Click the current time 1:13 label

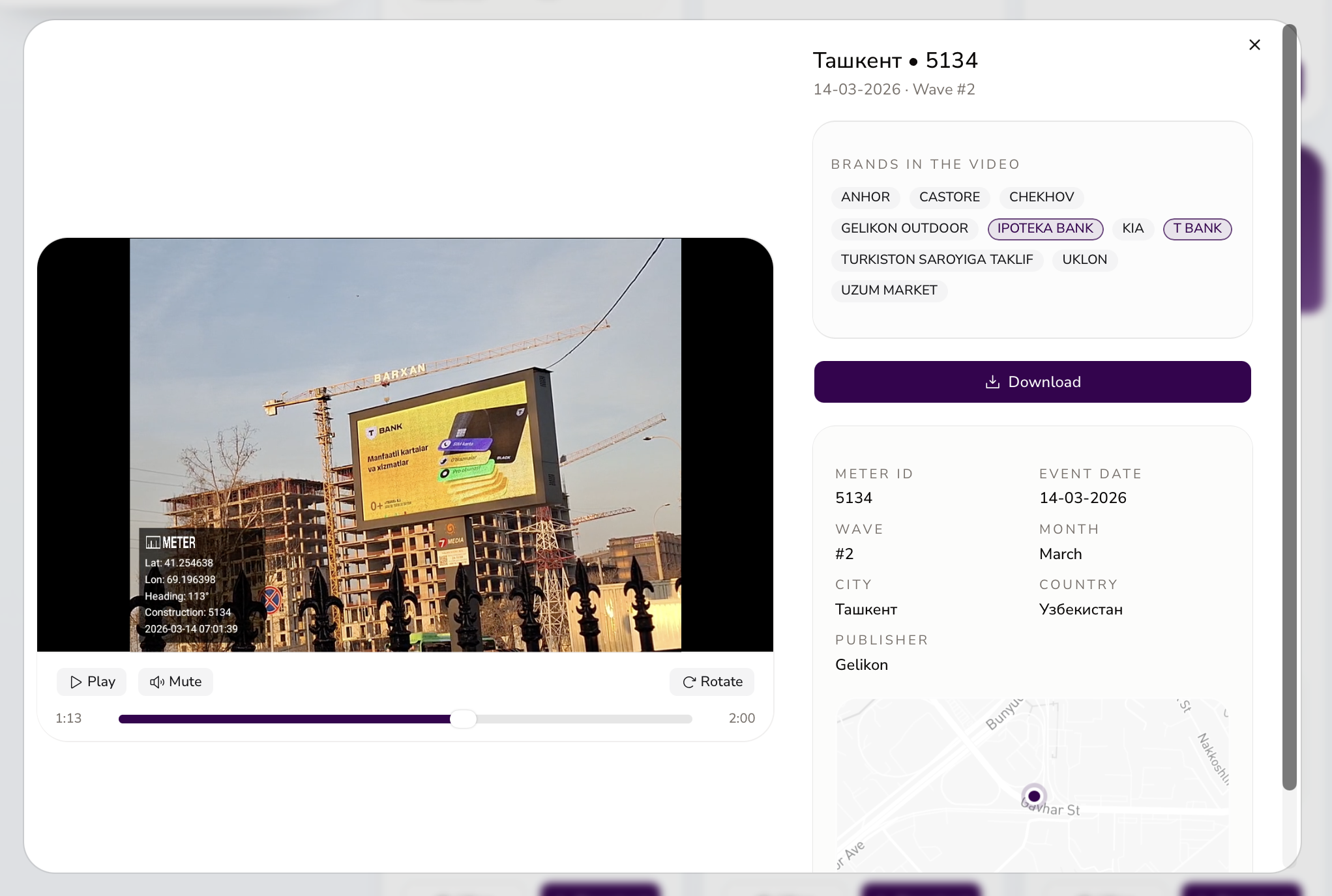click(68, 719)
